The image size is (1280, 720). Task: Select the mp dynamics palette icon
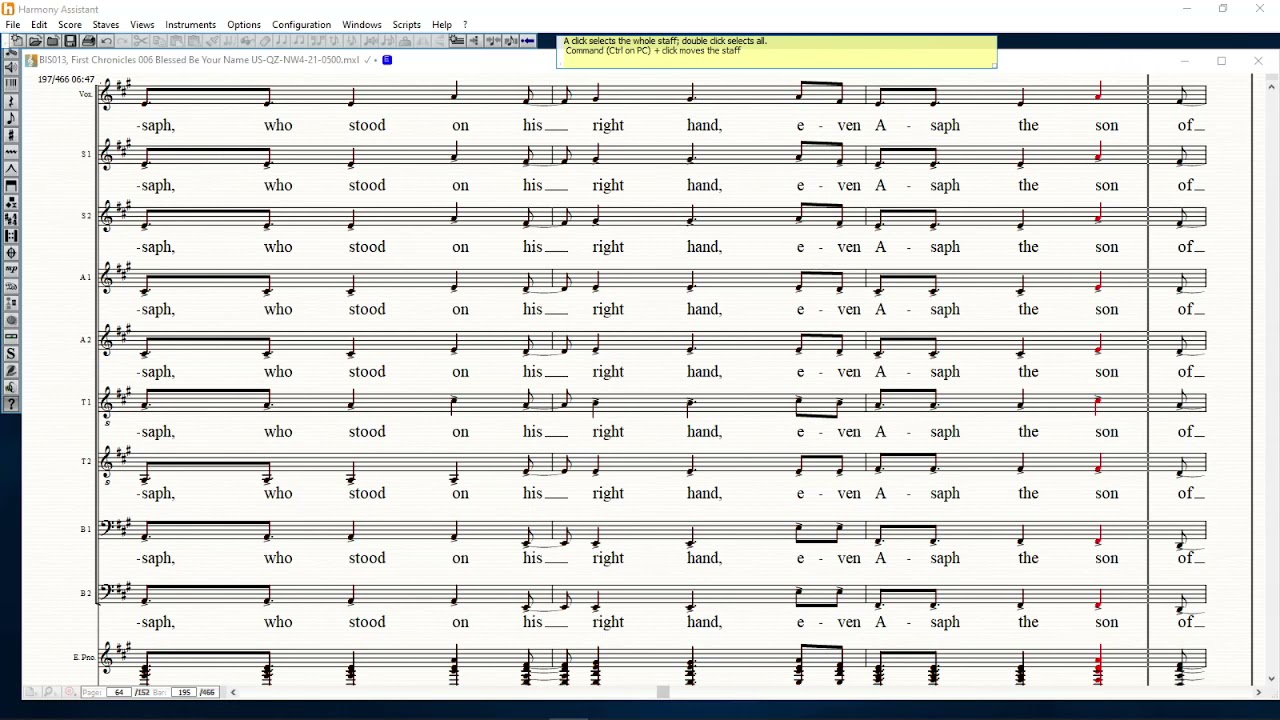click(x=11, y=269)
